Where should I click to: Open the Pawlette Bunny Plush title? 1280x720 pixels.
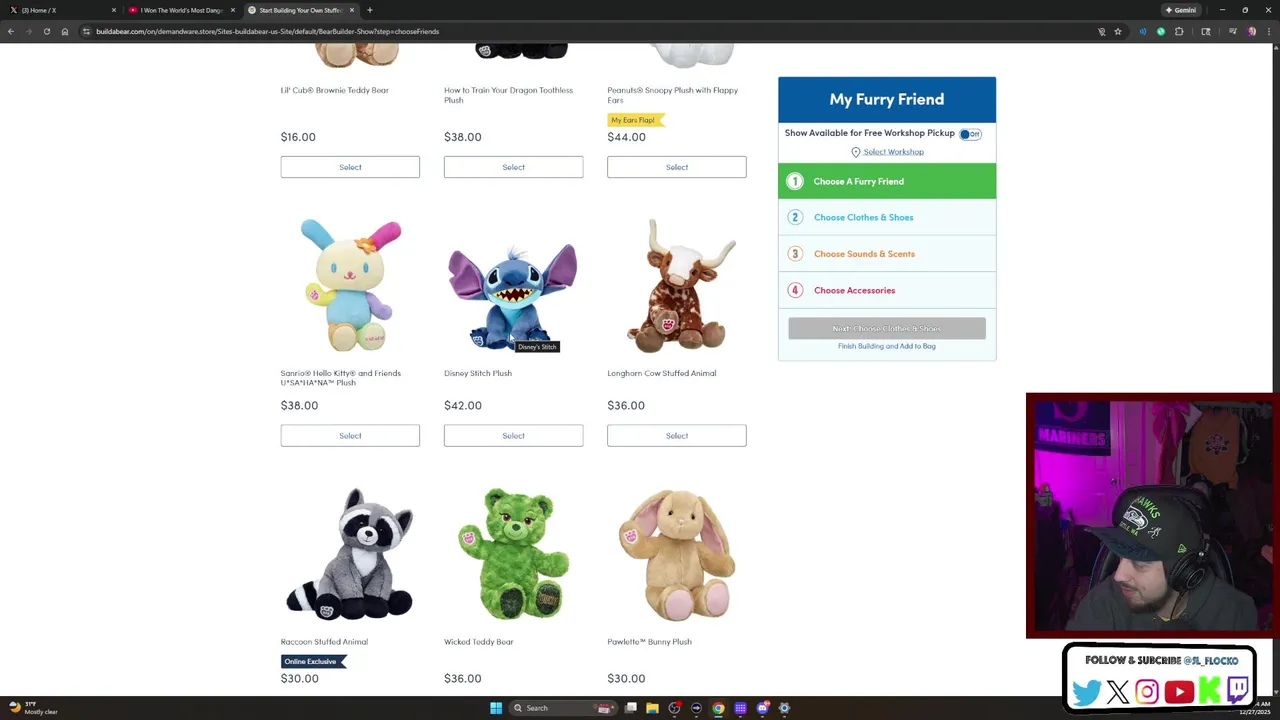pos(649,642)
